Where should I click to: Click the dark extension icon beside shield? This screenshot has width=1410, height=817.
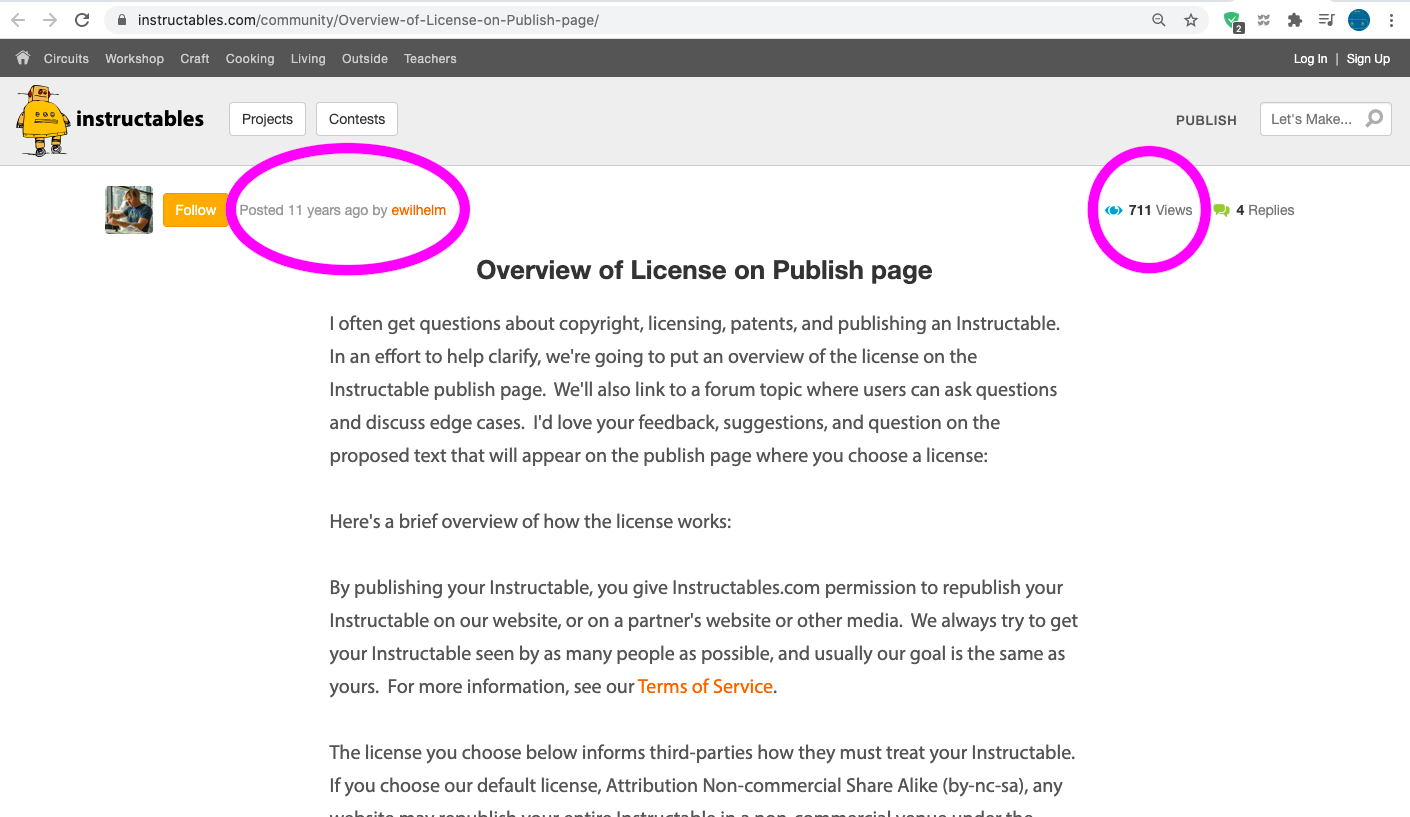[1264, 20]
